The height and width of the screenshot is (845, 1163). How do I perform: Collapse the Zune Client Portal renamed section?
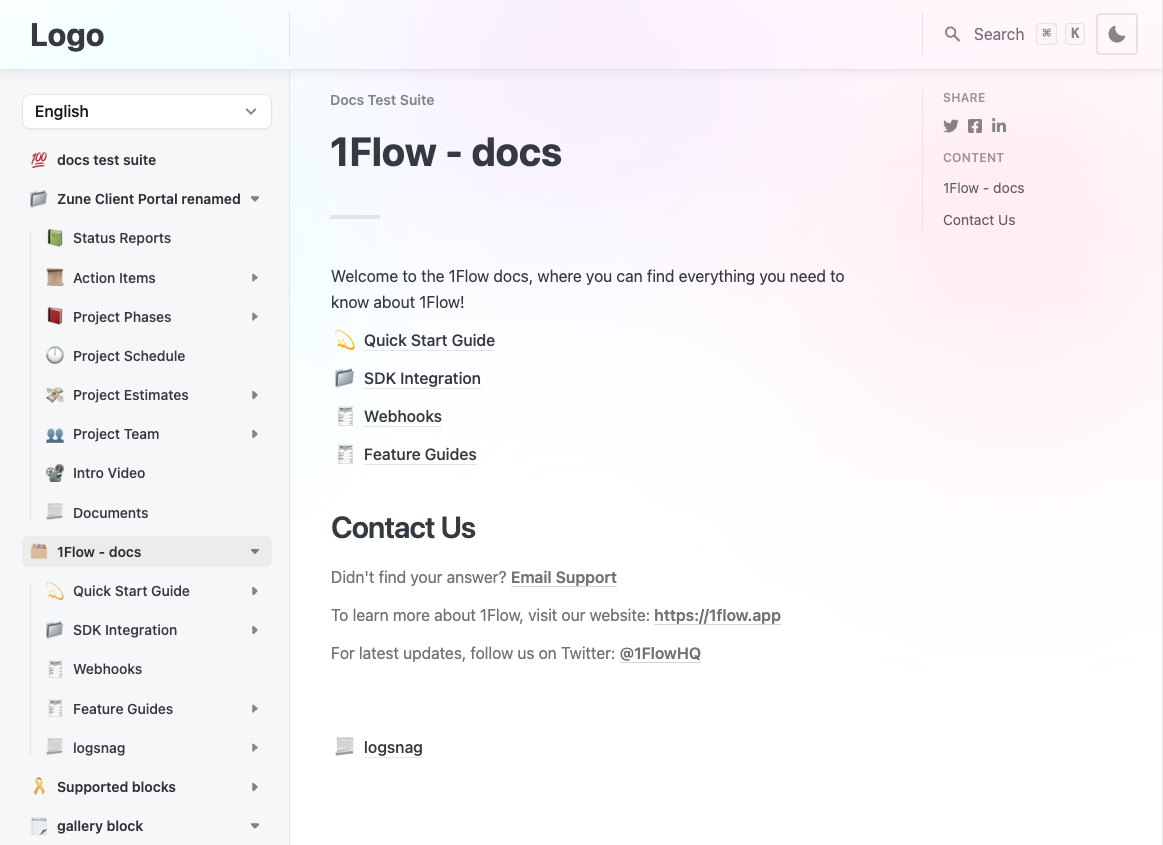coord(255,199)
